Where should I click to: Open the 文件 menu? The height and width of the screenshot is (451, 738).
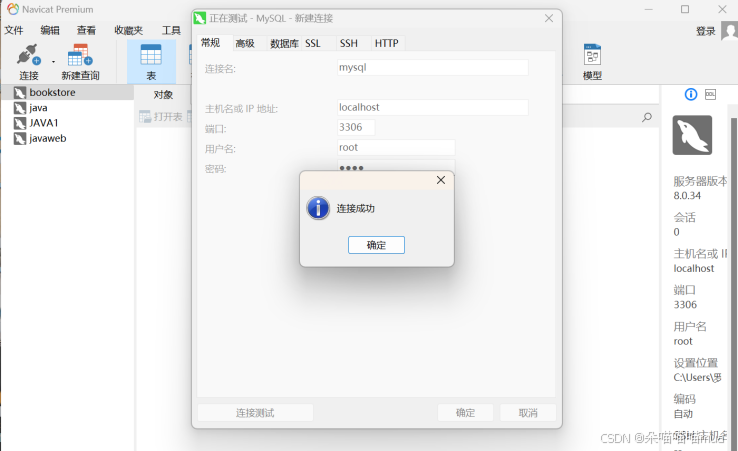[x=14, y=31]
